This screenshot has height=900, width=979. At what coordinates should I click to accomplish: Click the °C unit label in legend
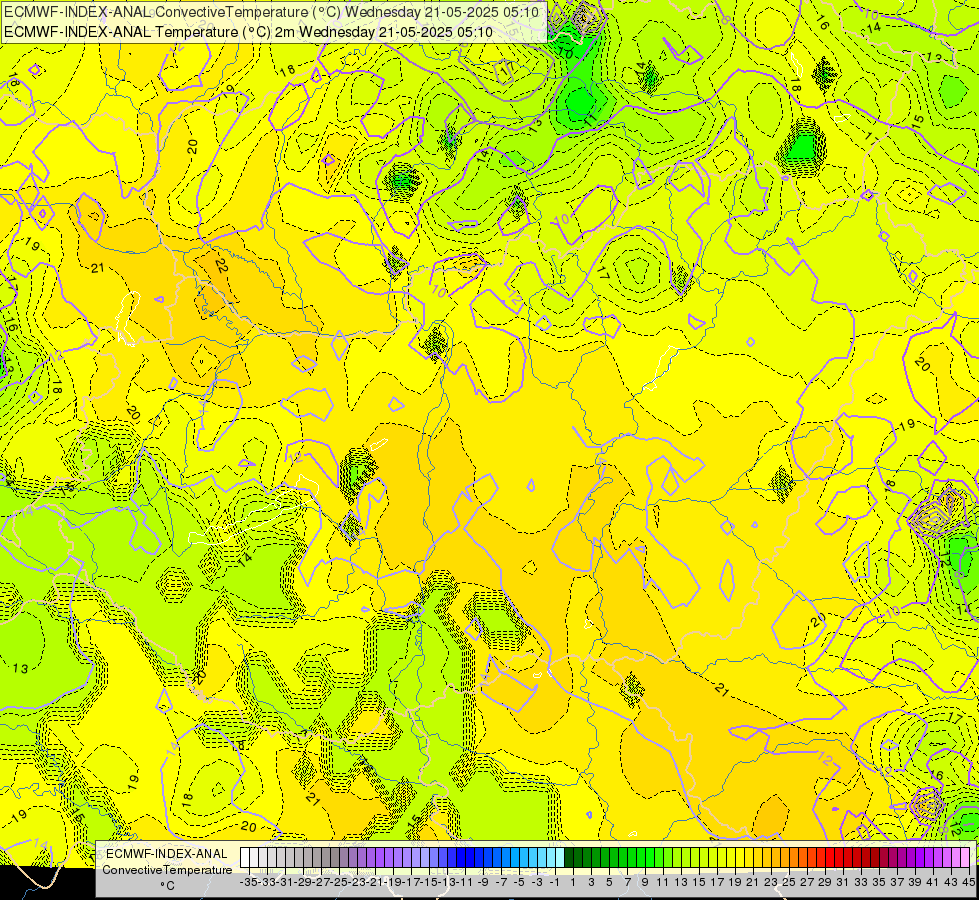pyautogui.click(x=167, y=886)
